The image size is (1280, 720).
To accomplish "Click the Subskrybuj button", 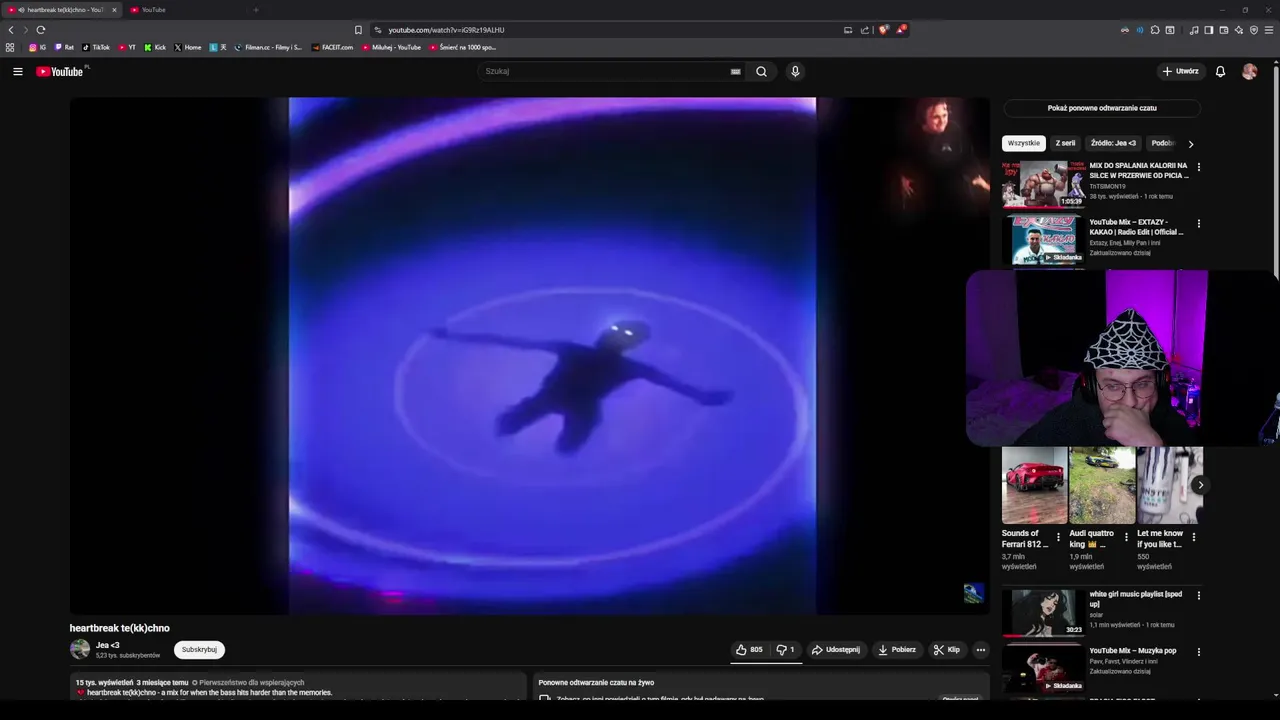I will point(199,650).
